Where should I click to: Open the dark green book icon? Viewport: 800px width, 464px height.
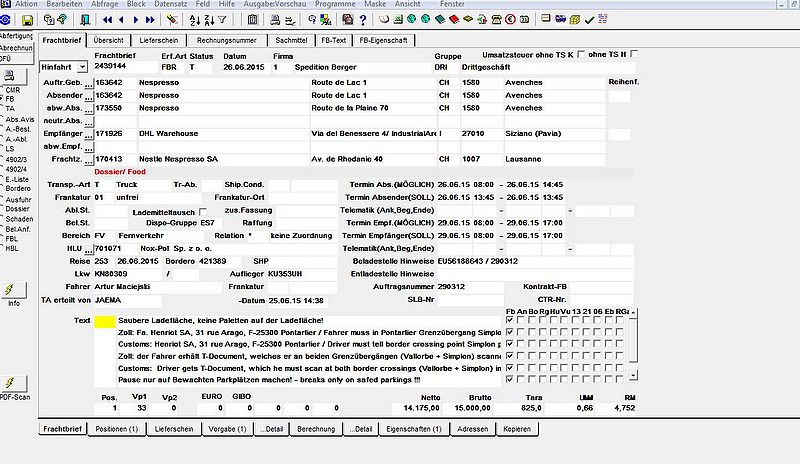click(440, 19)
